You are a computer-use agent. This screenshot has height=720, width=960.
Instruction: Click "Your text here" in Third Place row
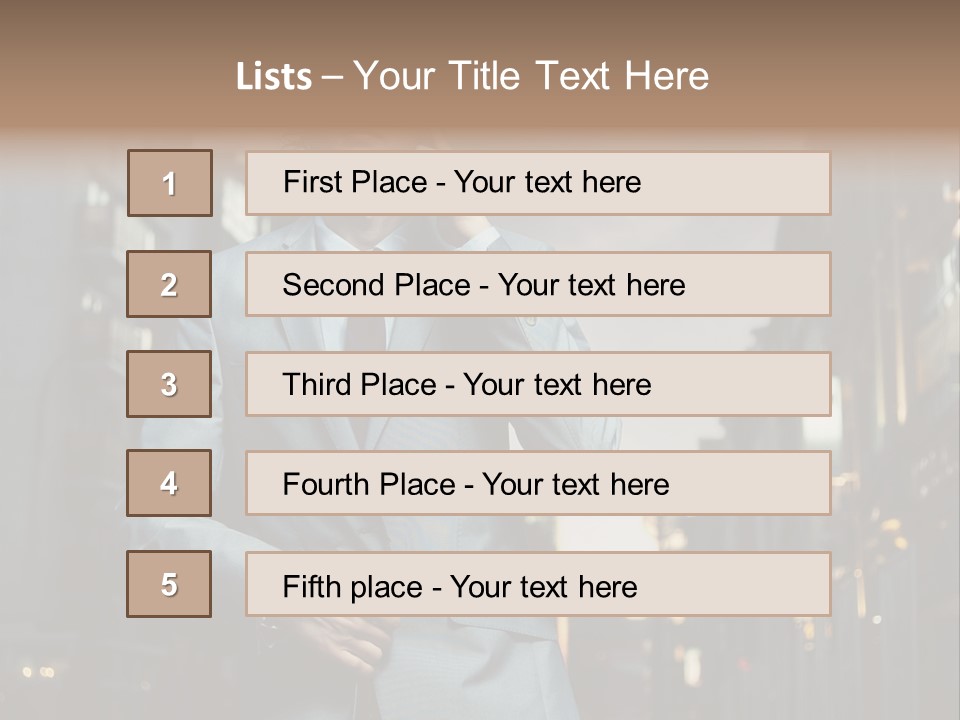(557, 385)
